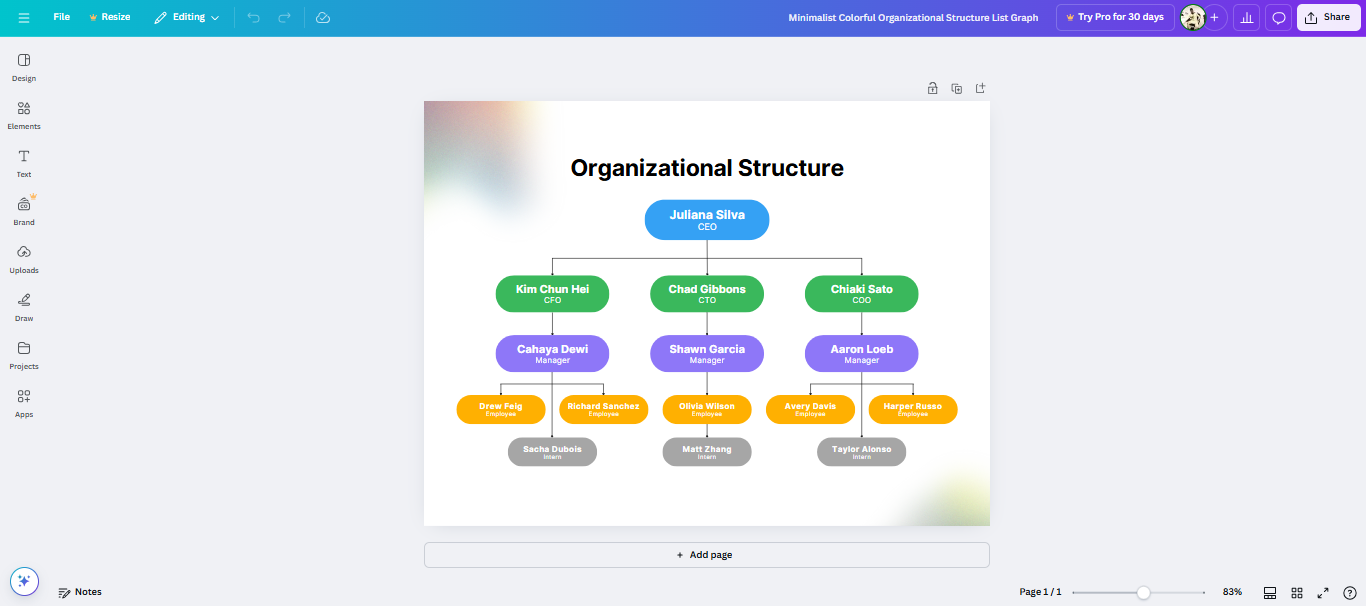Image resolution: width=1366 pixels, height=606 pixels.
Task: Select the Organizational Structure heading
Action: pos(707,168)
